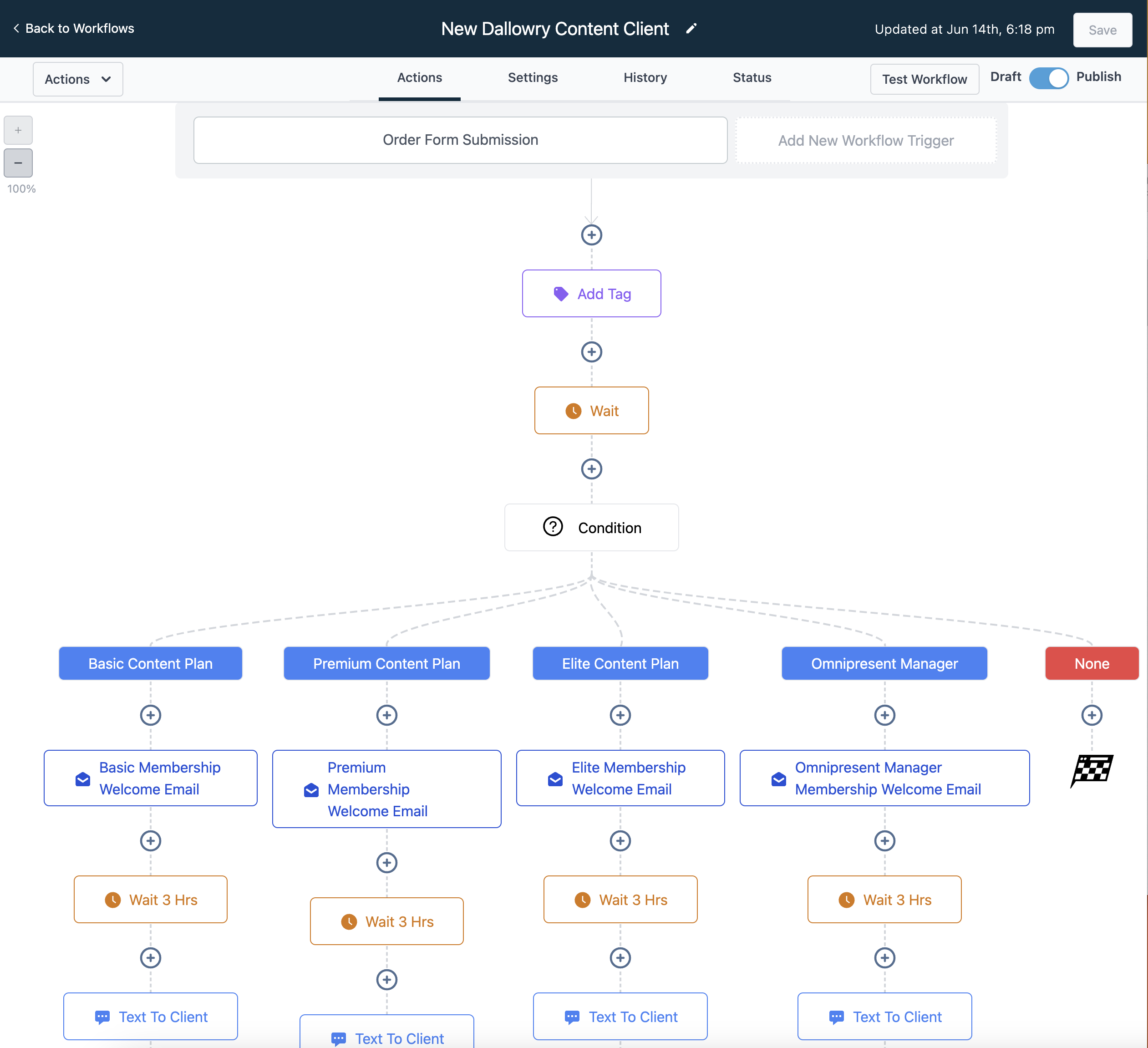Click the question mark icon on Condition node
Screen dimensions: 1148x1048
click(x=552, y=527)
